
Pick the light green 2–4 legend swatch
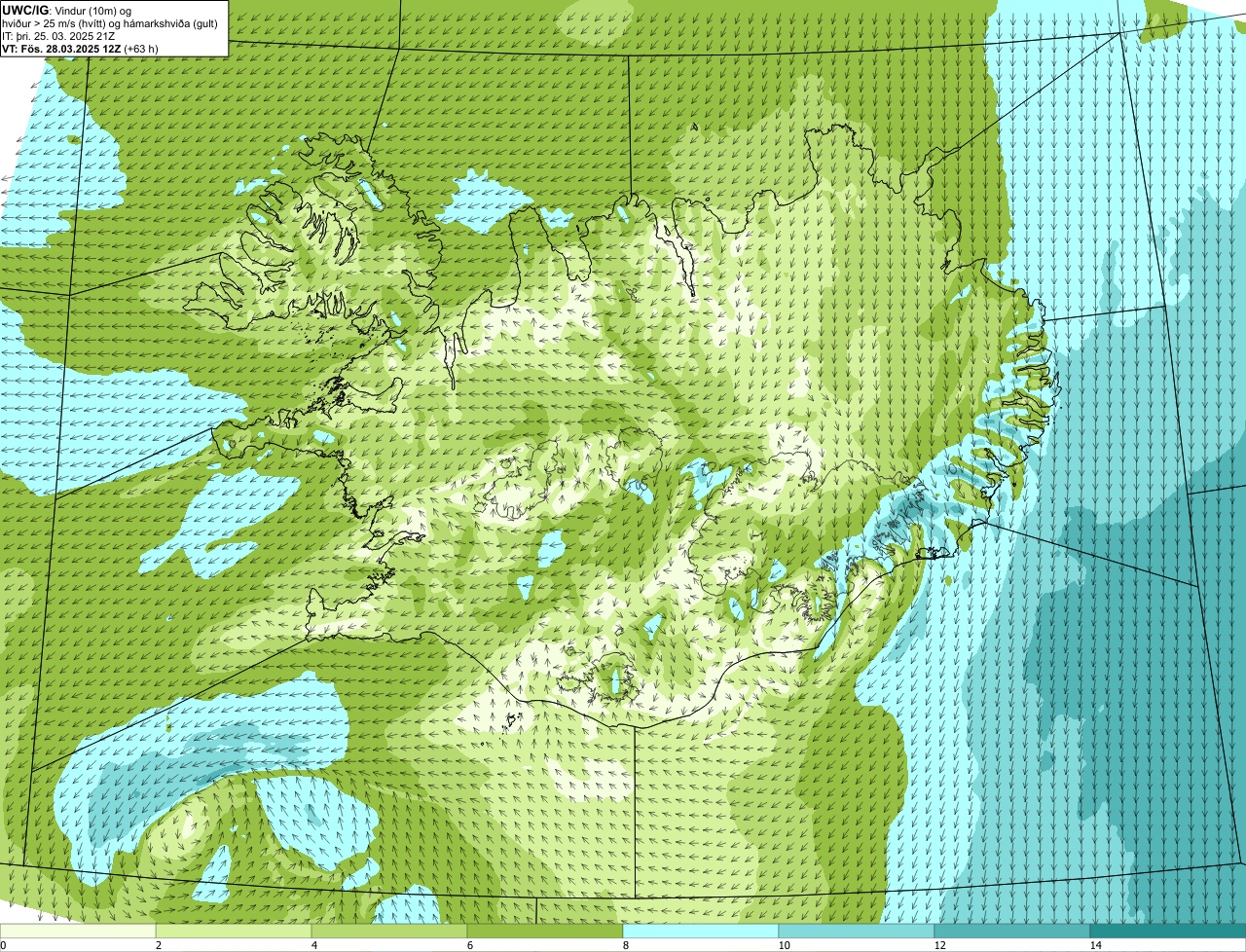[234, 931]
